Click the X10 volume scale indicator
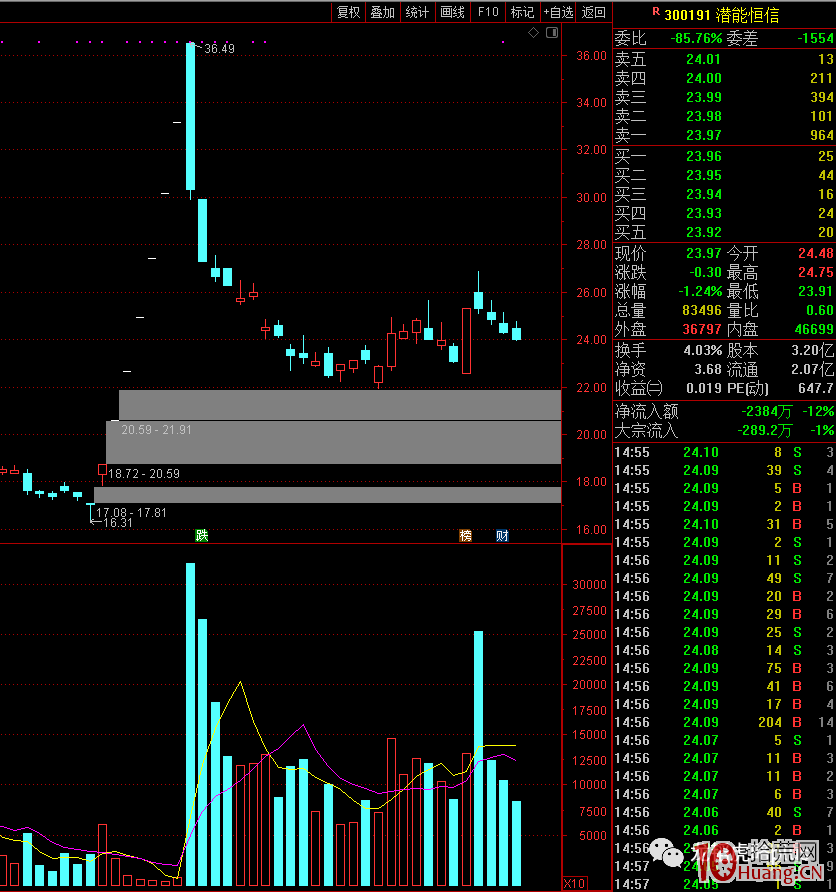Screen dimensions: 836x892 coord(574,883)
